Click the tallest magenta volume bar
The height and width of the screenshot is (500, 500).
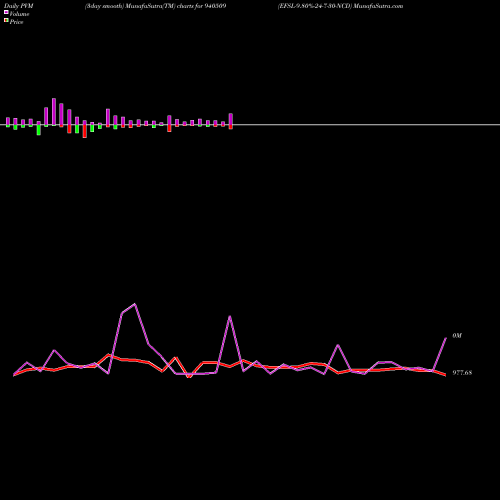(54, 112)
